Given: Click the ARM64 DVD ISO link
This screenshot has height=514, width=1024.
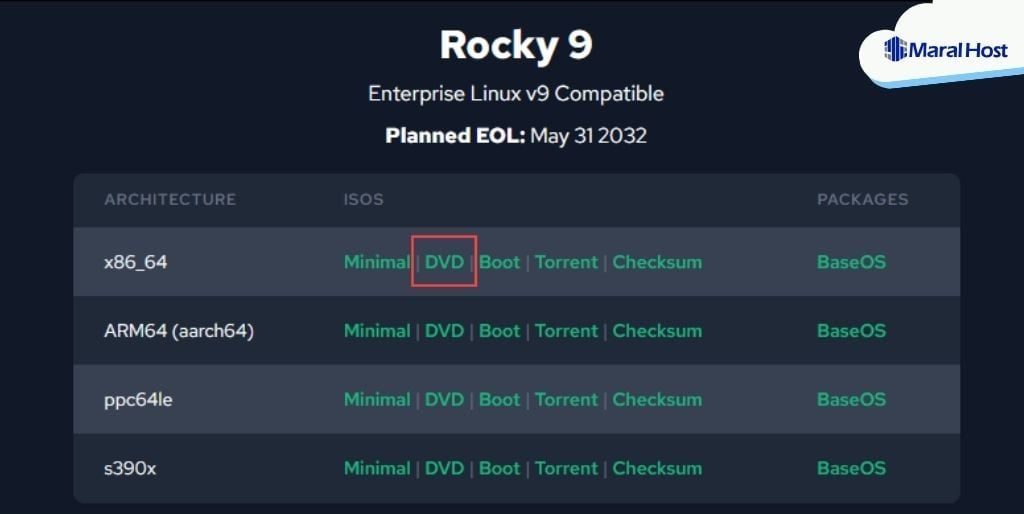Looking at the screenshot, I should pos(445,331).
